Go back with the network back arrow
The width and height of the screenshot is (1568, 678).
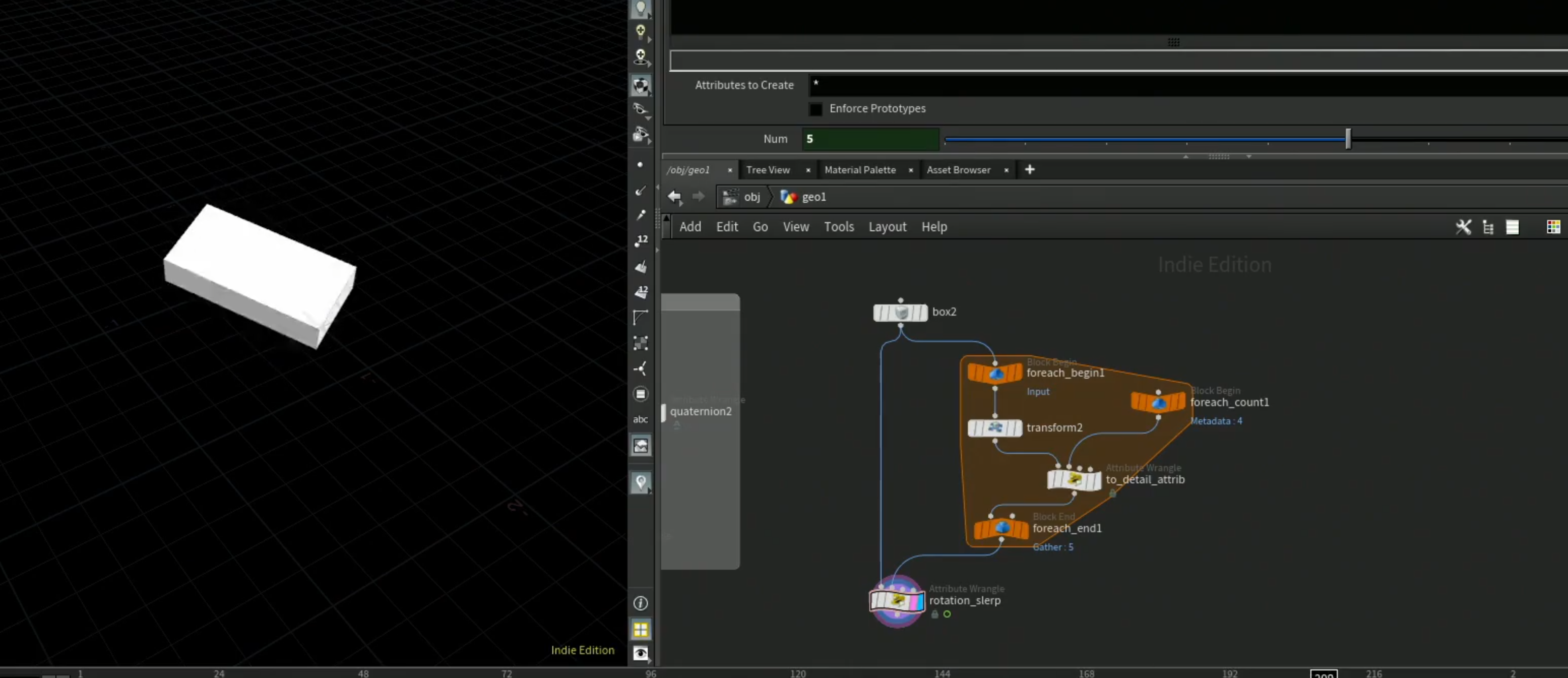point(674,197)
